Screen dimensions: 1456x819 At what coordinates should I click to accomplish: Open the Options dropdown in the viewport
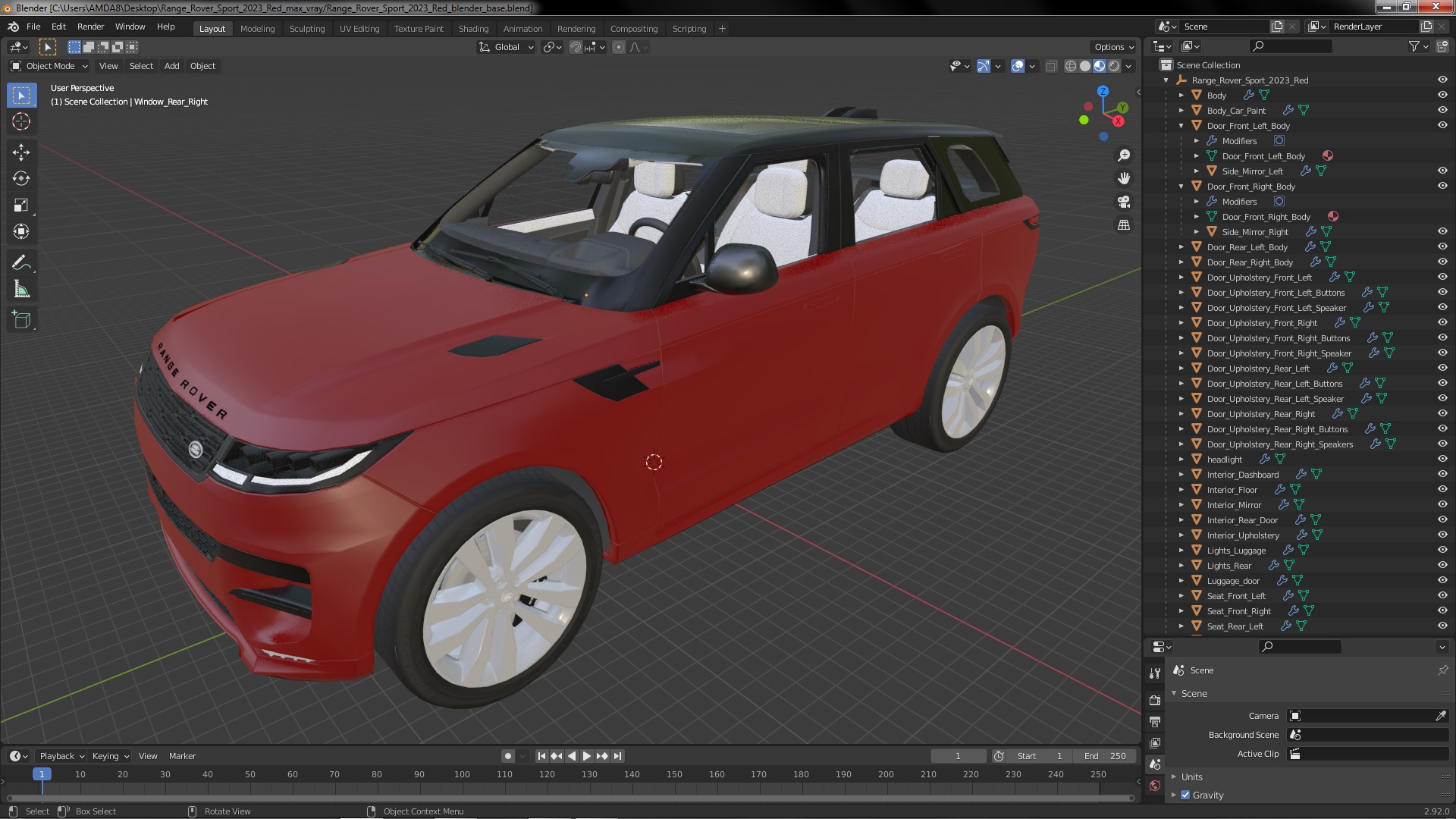pyautogui.click(x=1113, y=47)
